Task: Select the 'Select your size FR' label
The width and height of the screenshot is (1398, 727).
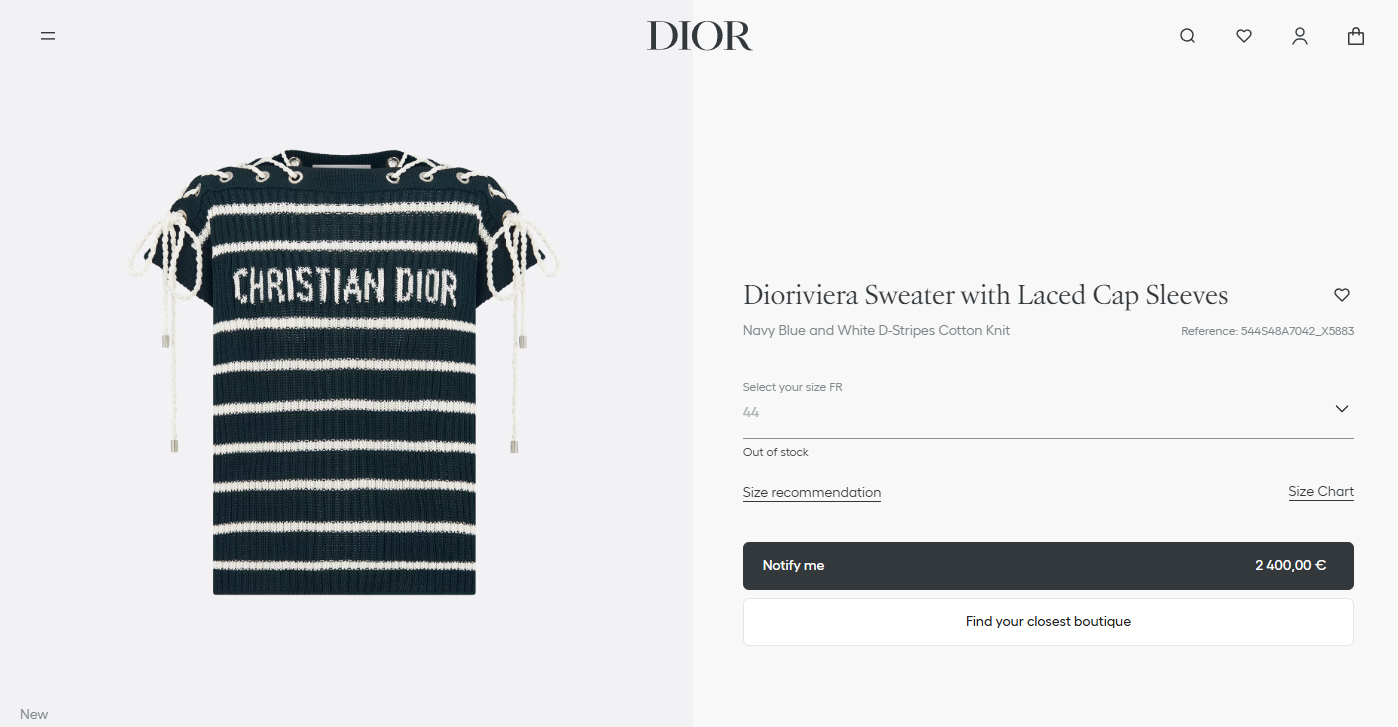Action: click(792, 387)
